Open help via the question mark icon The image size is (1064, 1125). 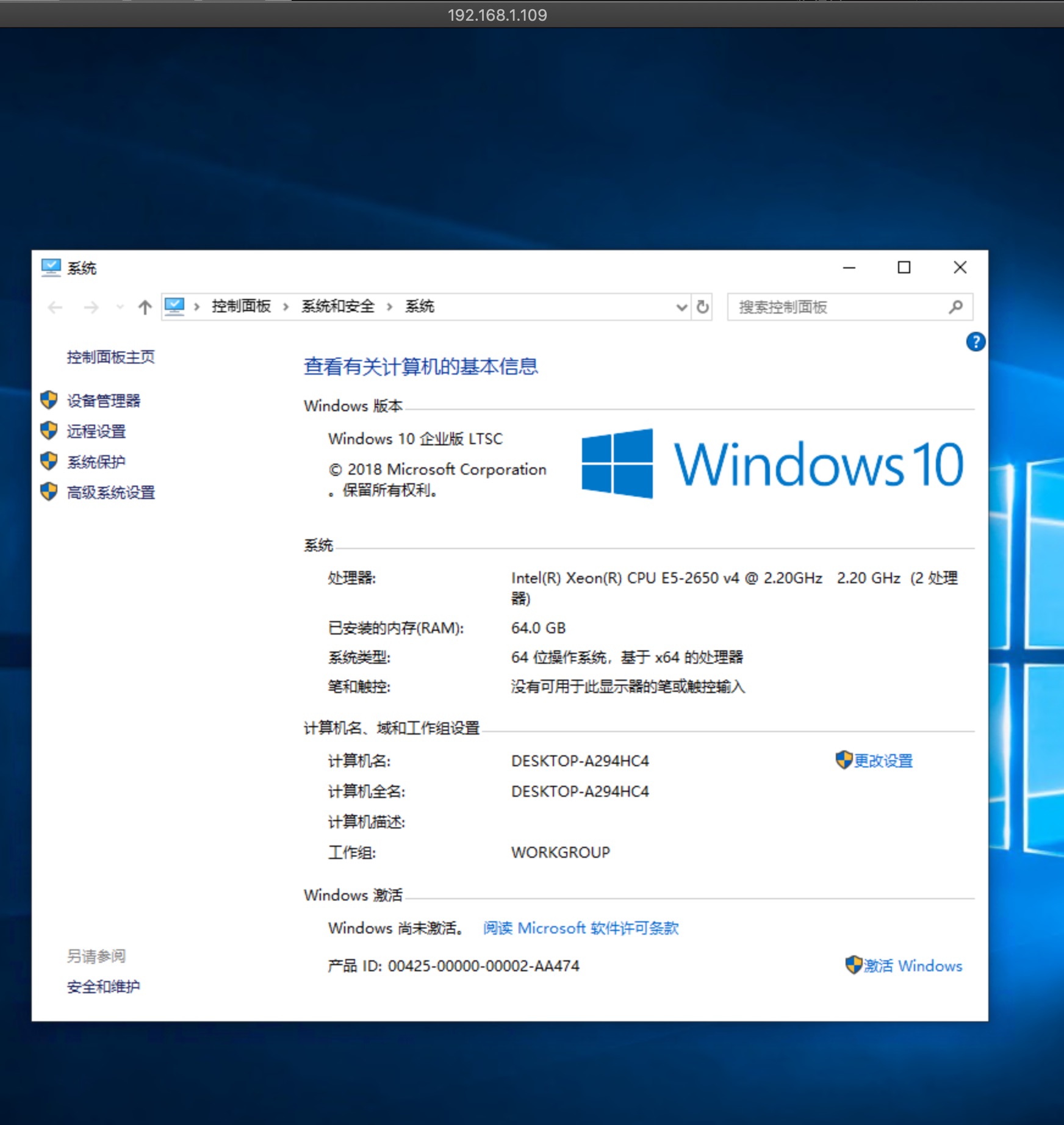pyautogui.click(x=976, y=342)
